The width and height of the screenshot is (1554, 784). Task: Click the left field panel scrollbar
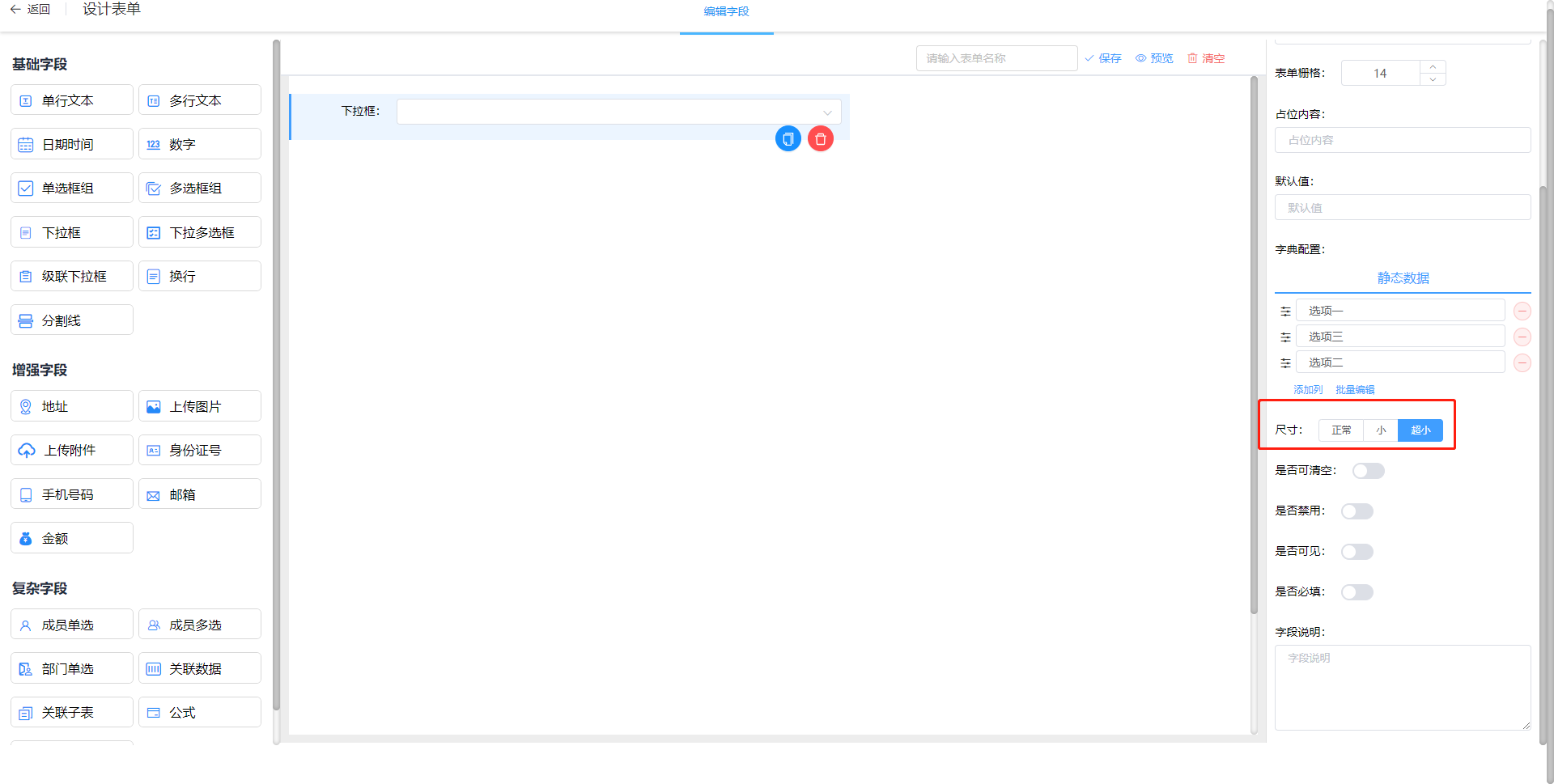(276, 375)
